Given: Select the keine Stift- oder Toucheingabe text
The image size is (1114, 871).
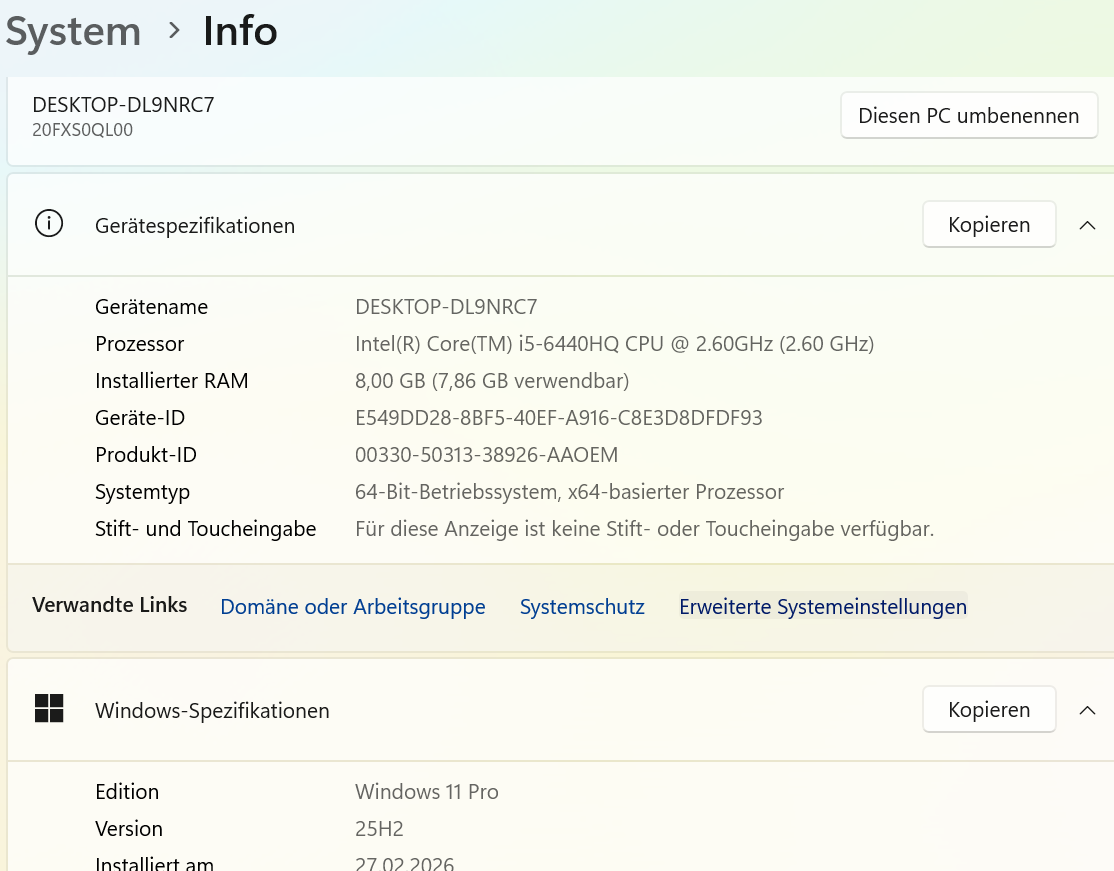Looking at the screenshot, I should tap(644, 529).
